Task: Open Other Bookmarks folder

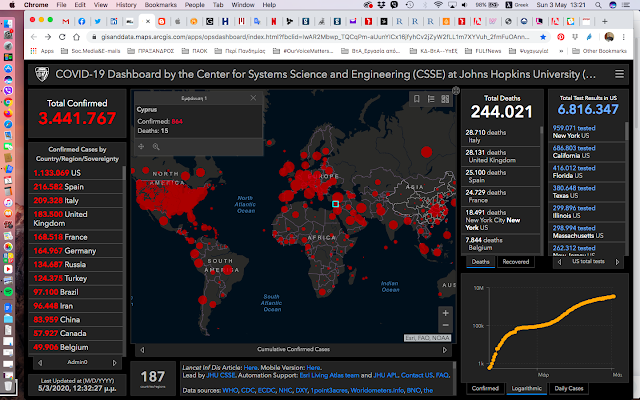Action: [600, 51]
